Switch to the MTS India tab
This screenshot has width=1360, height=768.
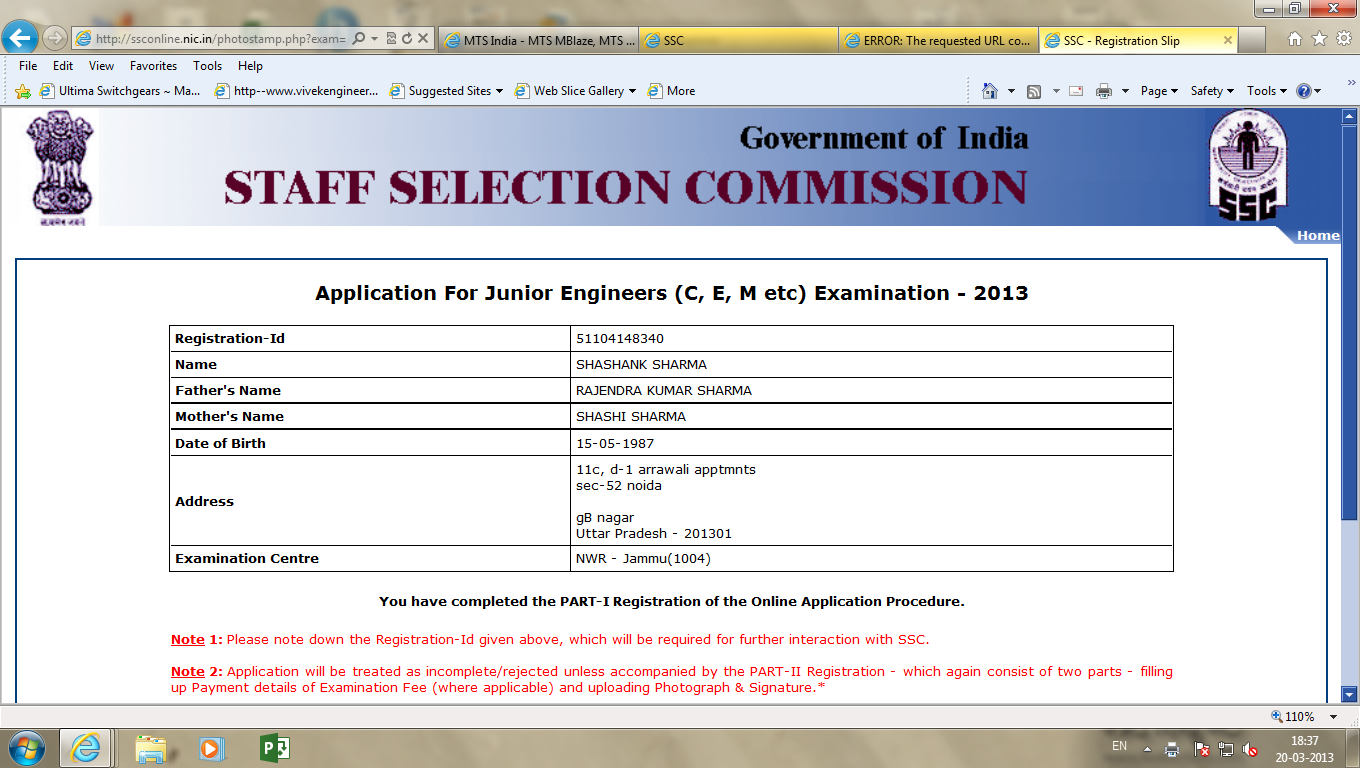tap(538, 41)
